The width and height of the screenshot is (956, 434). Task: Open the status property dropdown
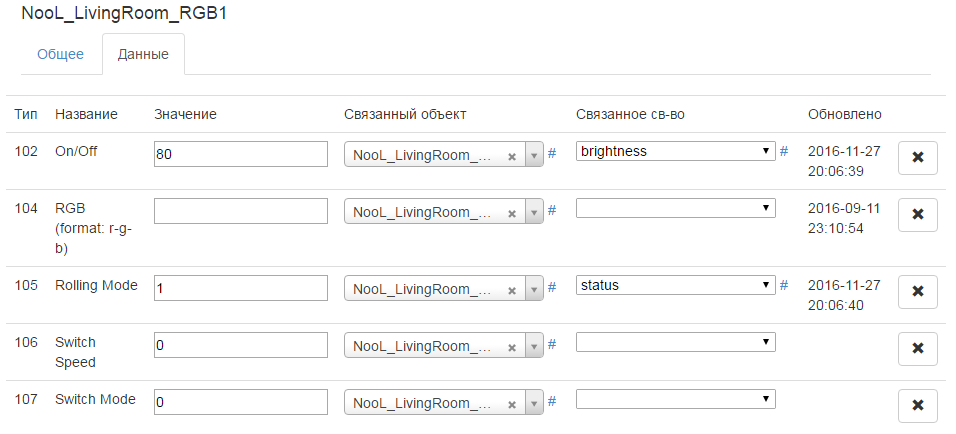tap(676, 285)
